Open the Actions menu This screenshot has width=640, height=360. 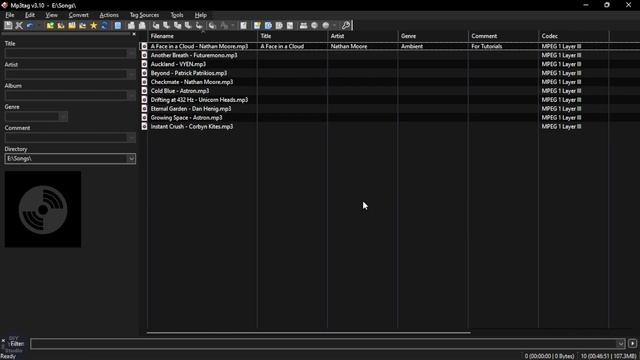pyautogui.click(x=109, y=15)
